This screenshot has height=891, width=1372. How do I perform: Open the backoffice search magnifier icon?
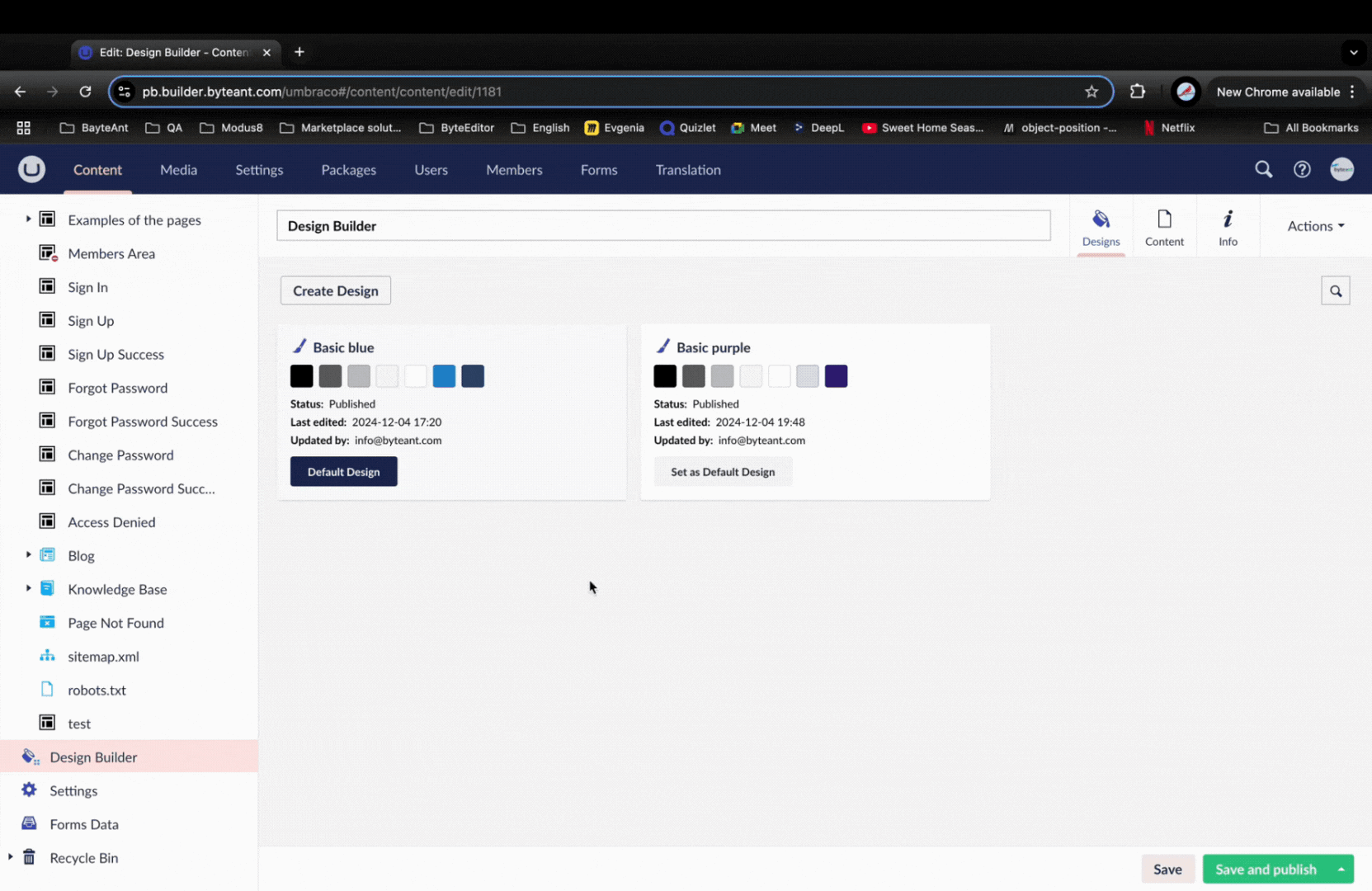(x=1263, y=169)
